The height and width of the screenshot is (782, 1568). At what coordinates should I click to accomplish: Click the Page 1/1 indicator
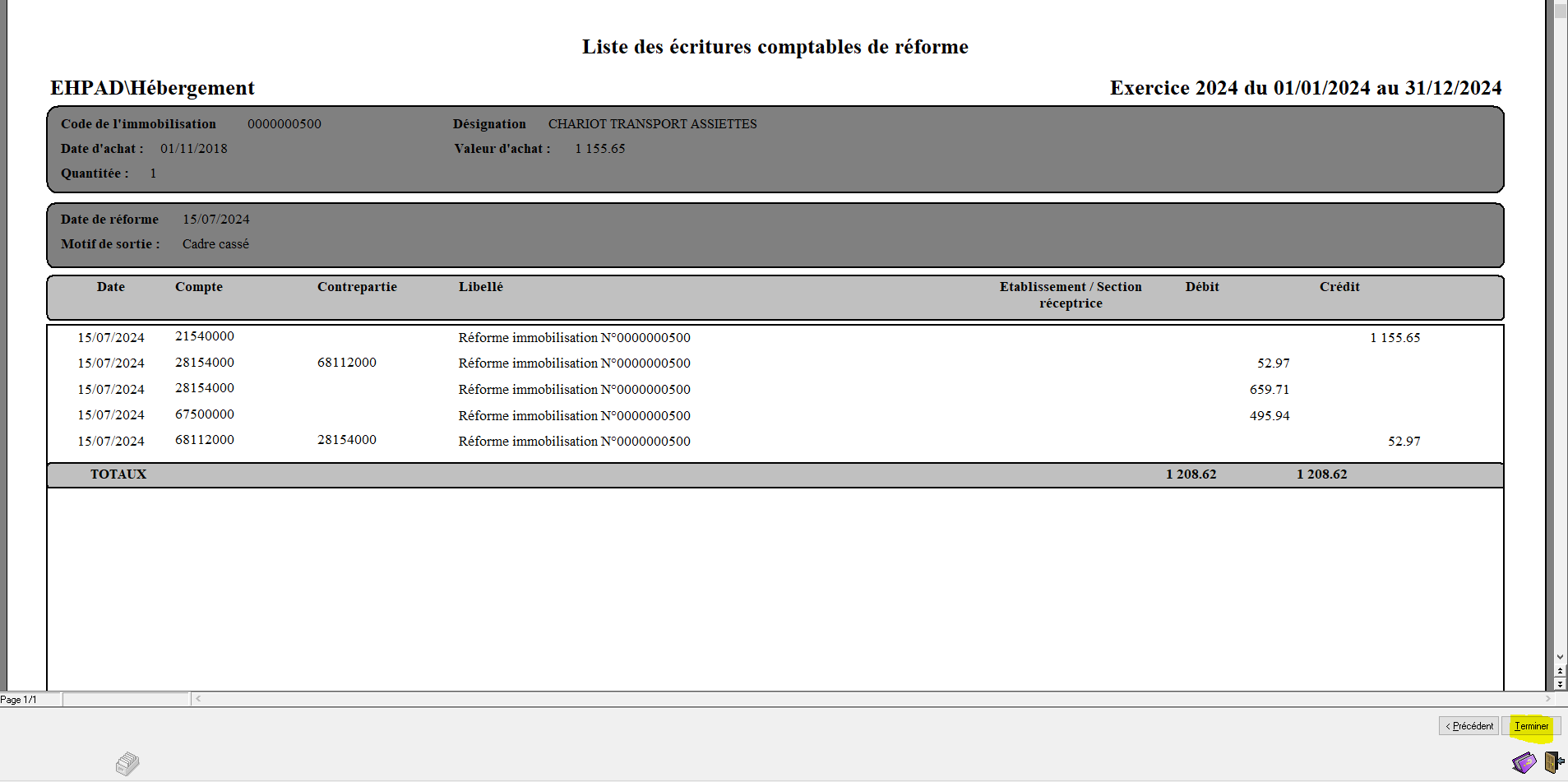point(19,700)
